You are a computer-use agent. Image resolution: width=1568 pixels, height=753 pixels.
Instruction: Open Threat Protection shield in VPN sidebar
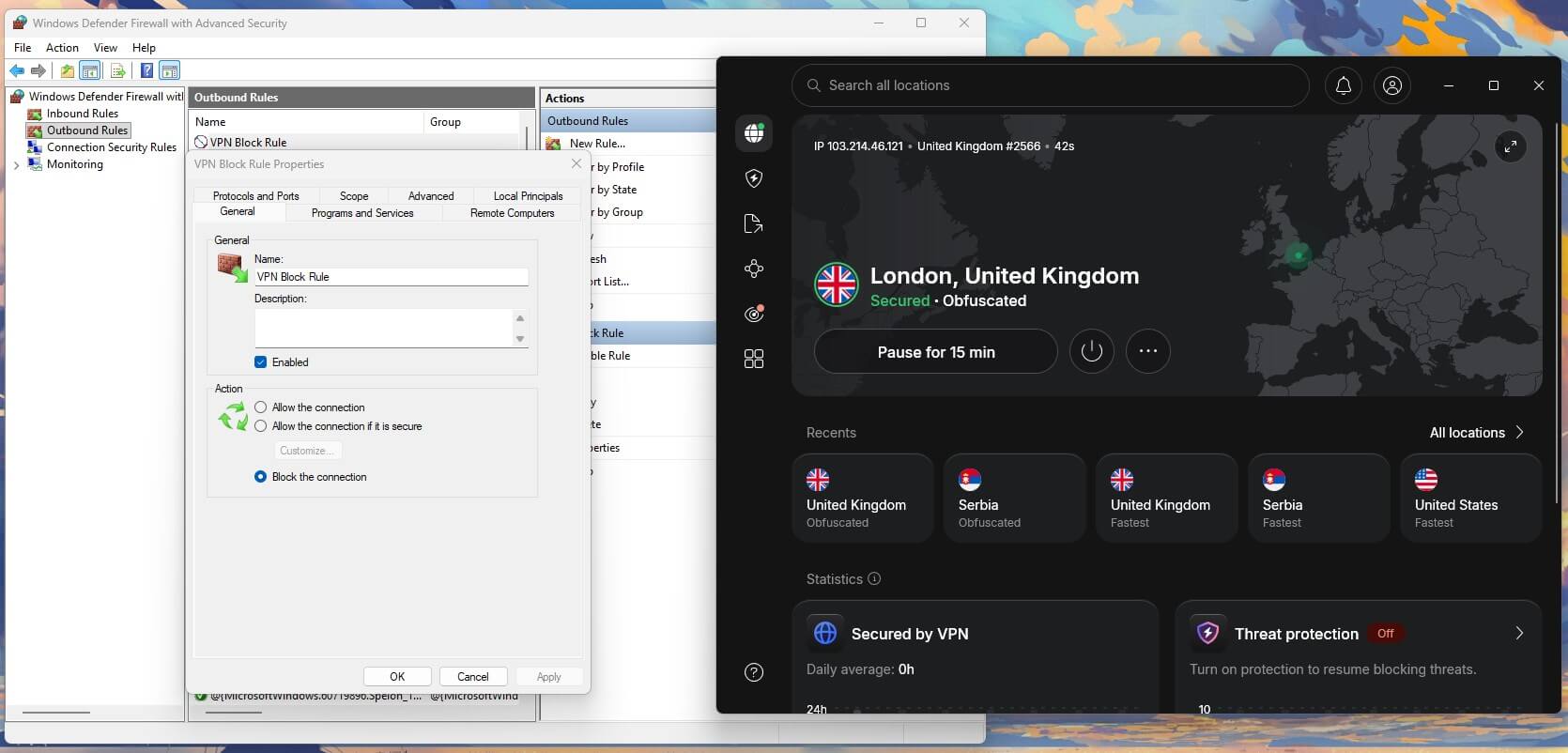tap(754, 178)
